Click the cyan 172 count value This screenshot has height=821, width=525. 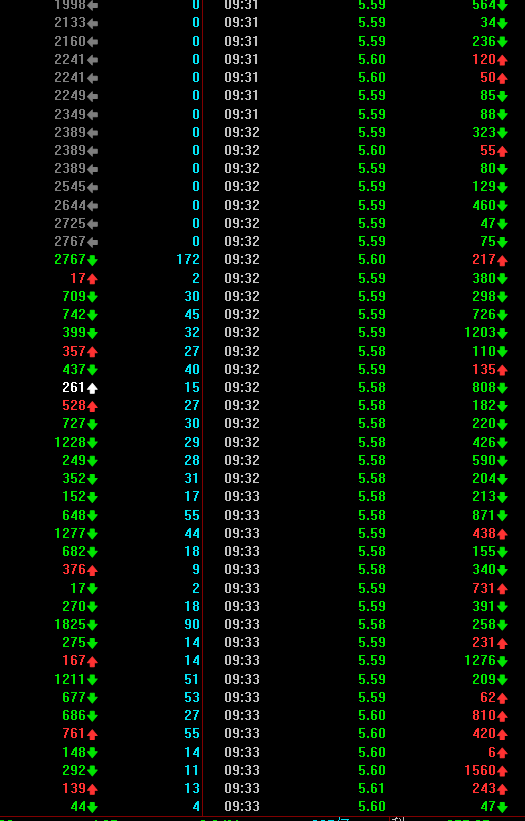pyautogui.click(x=188, y=259)
